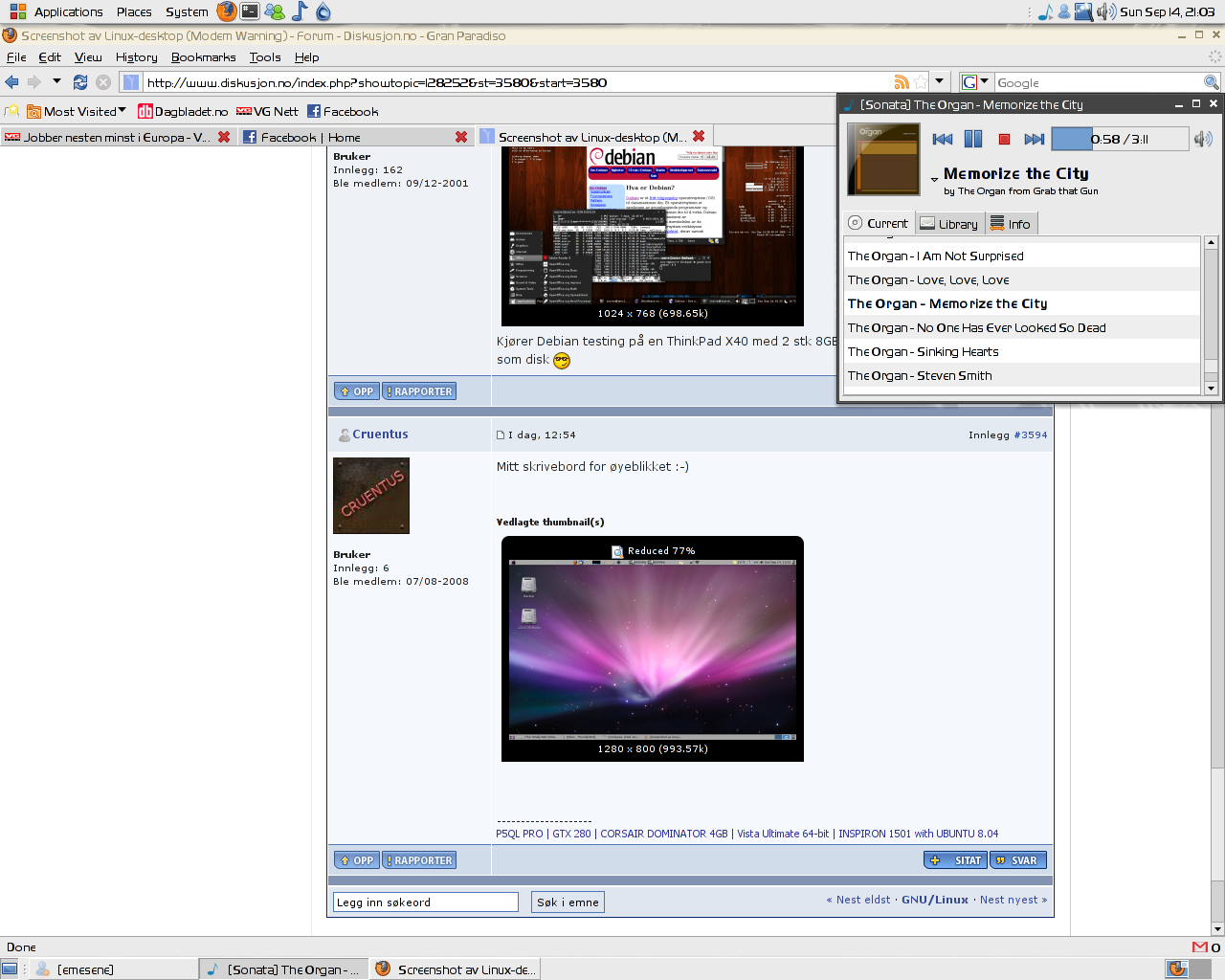Click the SITAT quote button
This screenshot has width=1225, height=980.
955,860
